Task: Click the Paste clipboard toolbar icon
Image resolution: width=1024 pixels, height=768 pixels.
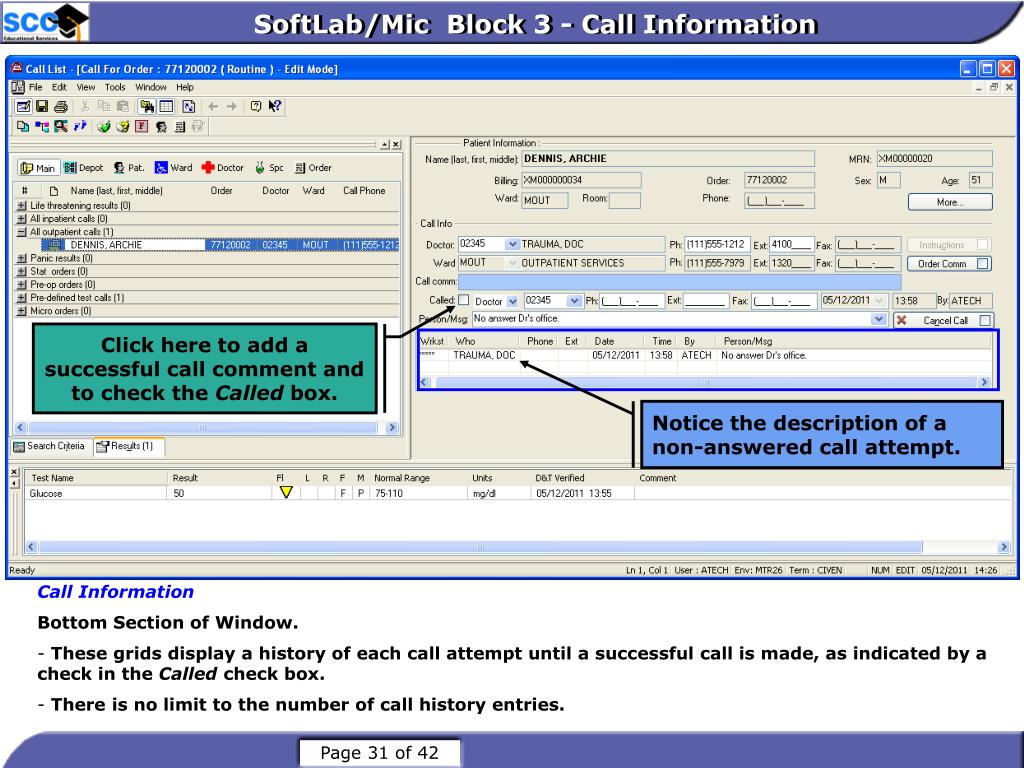Action: (x=122, y=106)
